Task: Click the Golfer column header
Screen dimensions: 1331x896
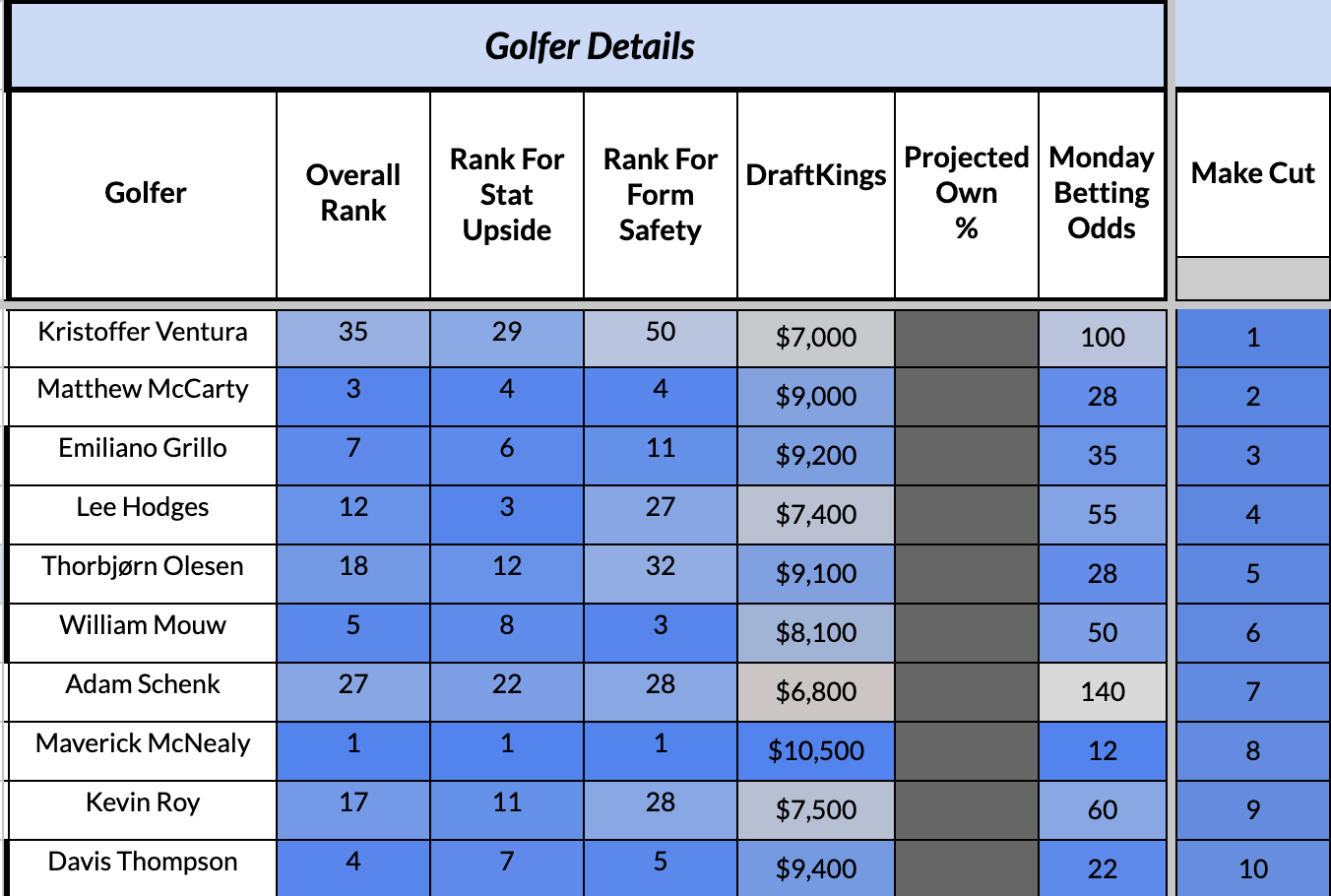Action: (x=145, y=193)
